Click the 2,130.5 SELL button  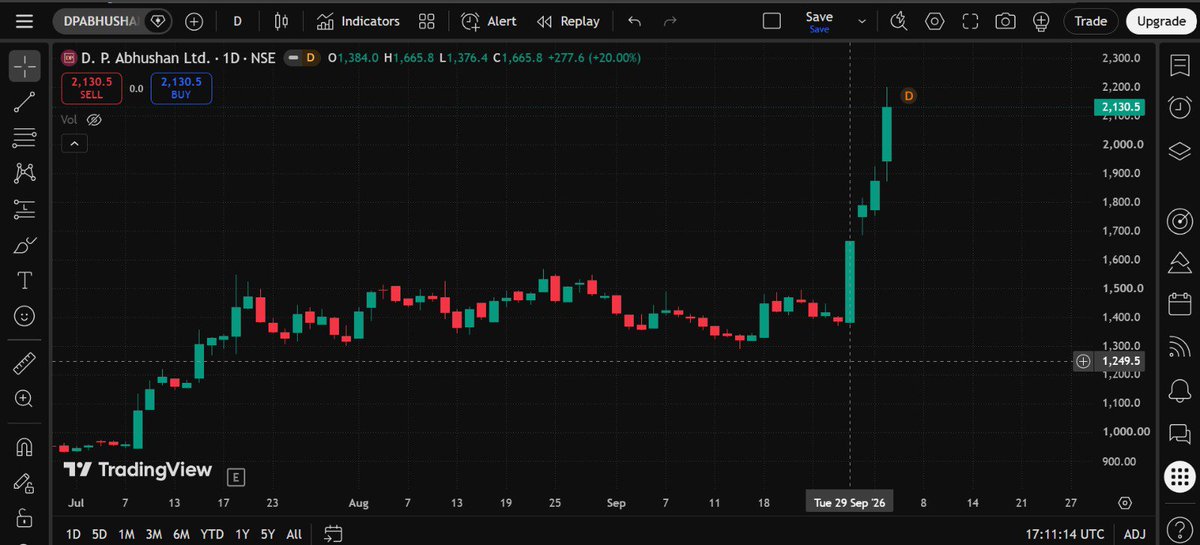tap(91, 88)
